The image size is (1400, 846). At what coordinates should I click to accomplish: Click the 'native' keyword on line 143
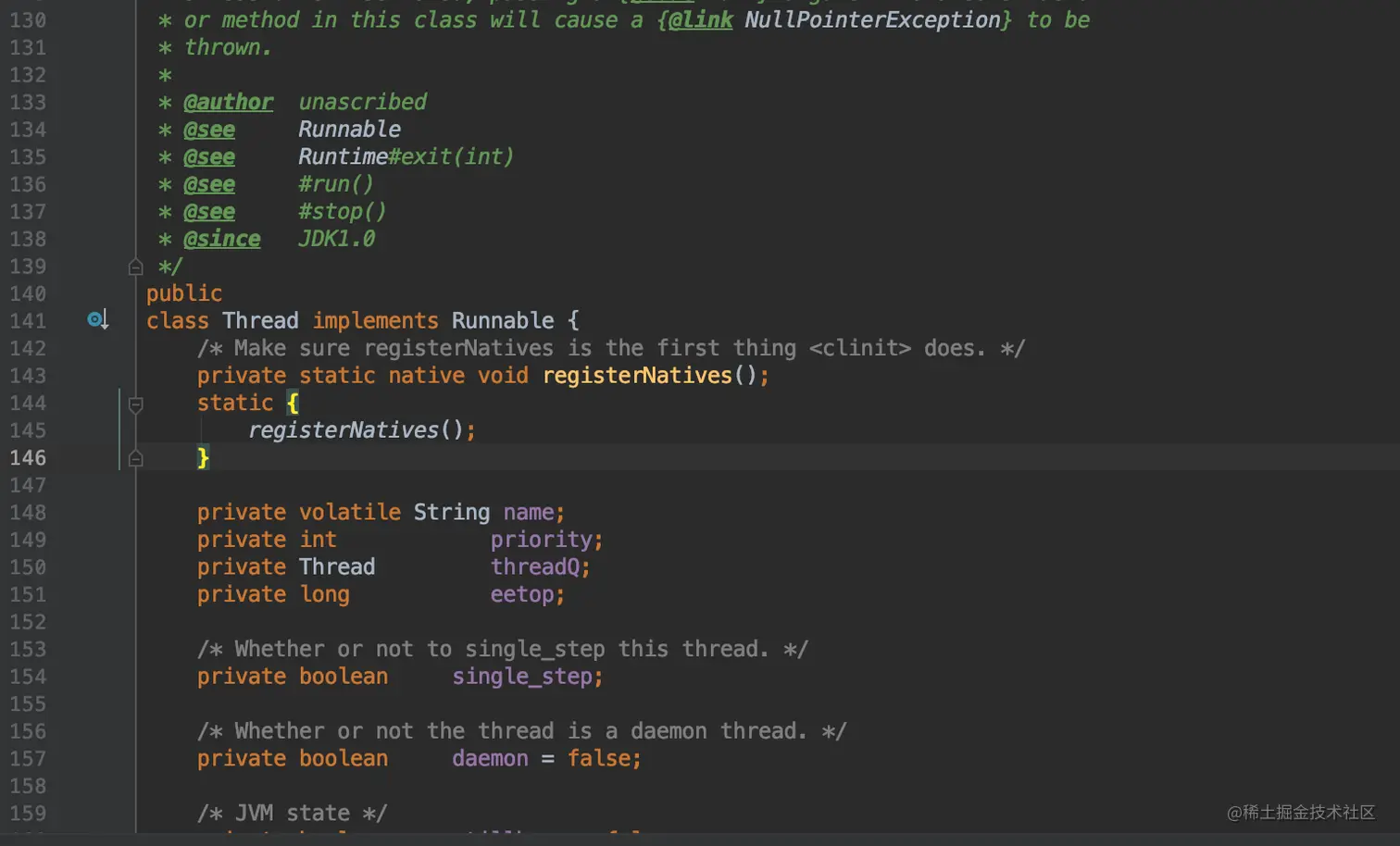tap(426, 375)
